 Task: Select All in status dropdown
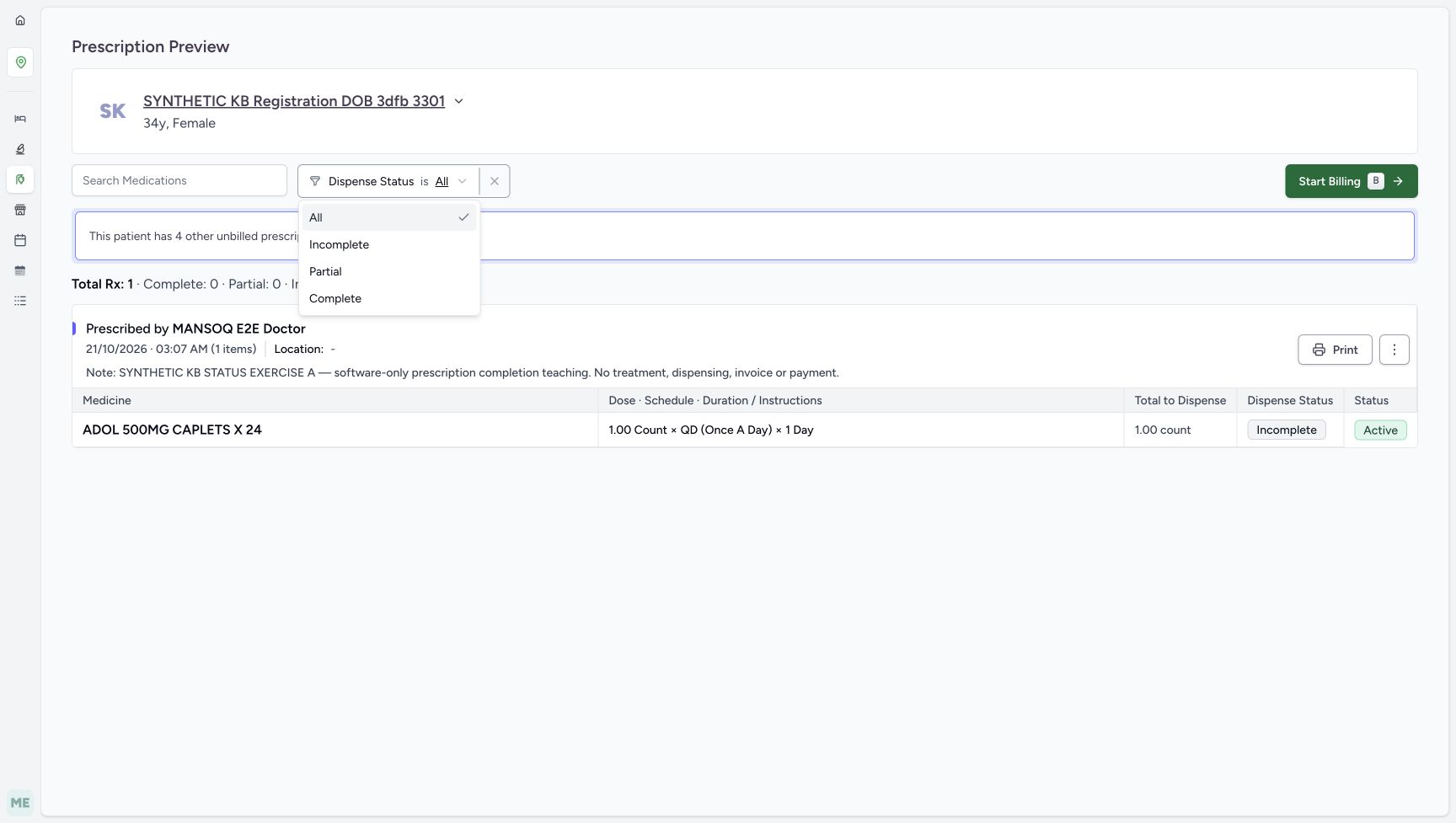point(389,217)
